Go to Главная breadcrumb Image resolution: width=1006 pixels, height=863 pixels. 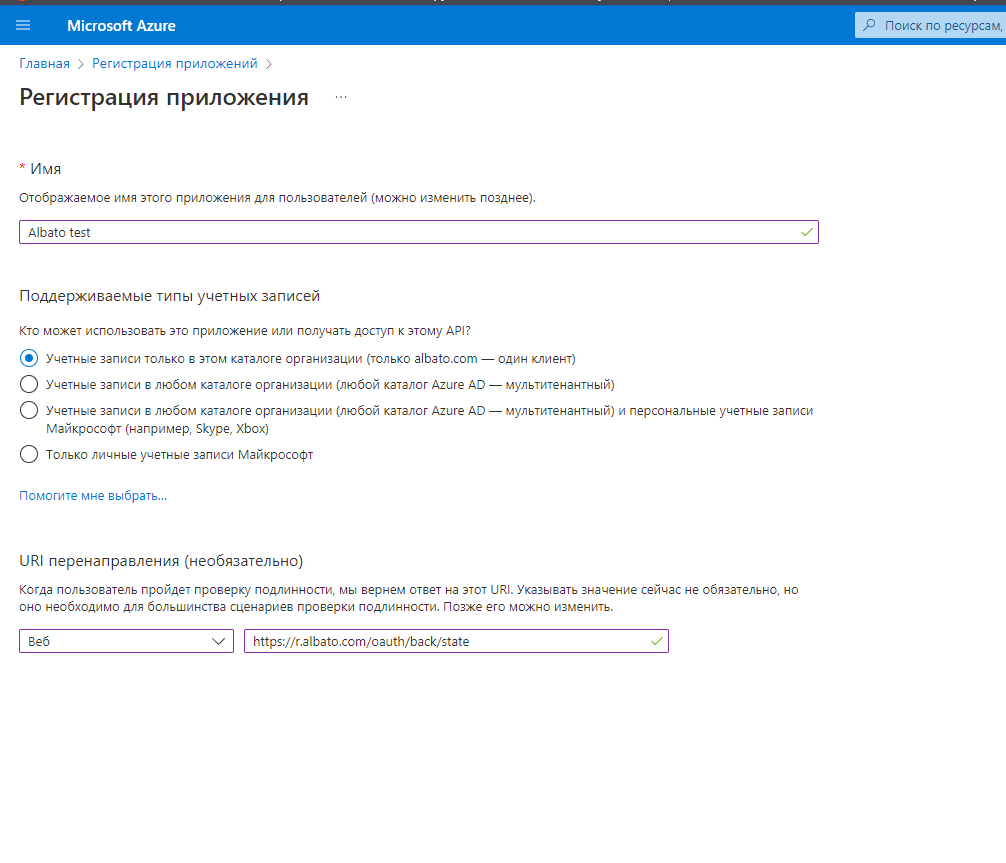44,64
